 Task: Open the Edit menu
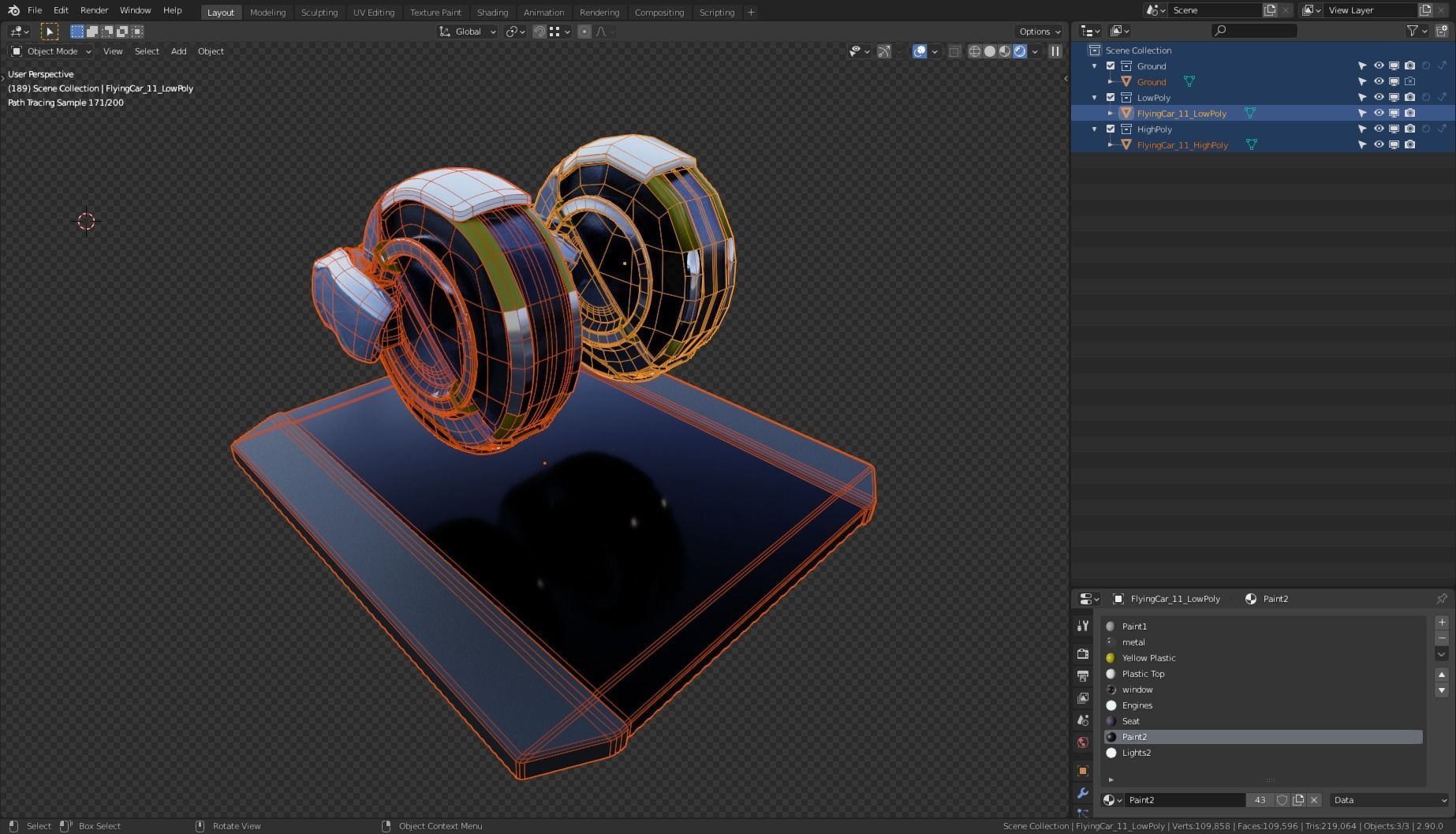[x=61, y=10]
